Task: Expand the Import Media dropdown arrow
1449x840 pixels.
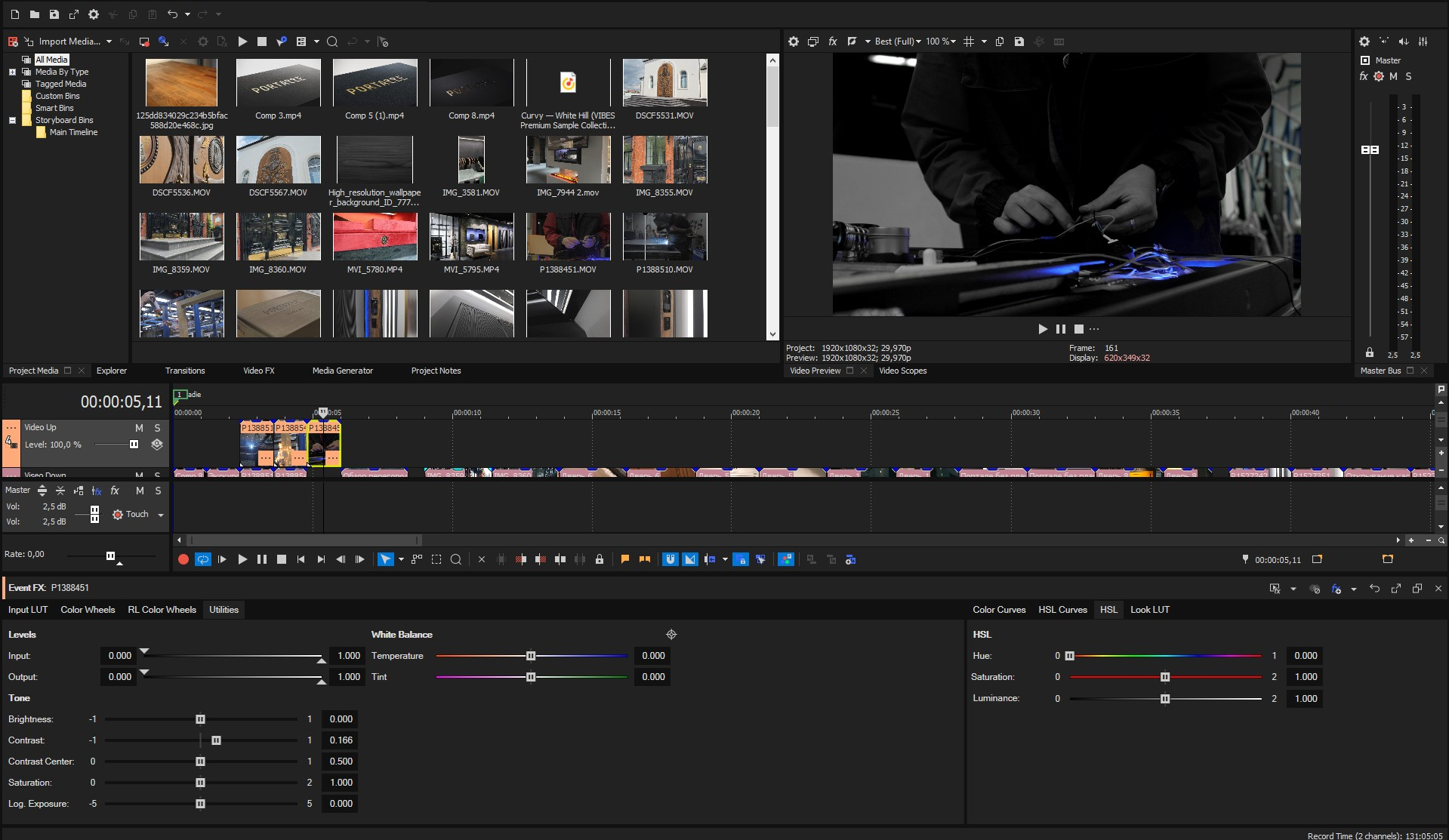Action: 109,42
